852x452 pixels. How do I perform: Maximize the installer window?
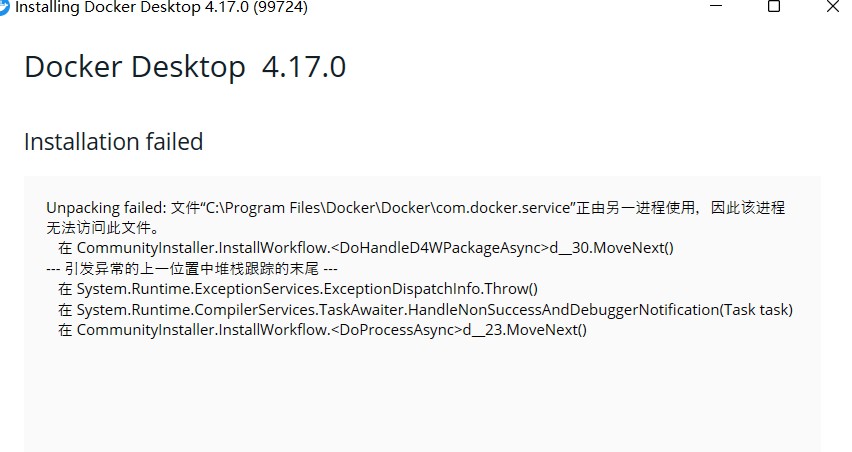(774, 6)
